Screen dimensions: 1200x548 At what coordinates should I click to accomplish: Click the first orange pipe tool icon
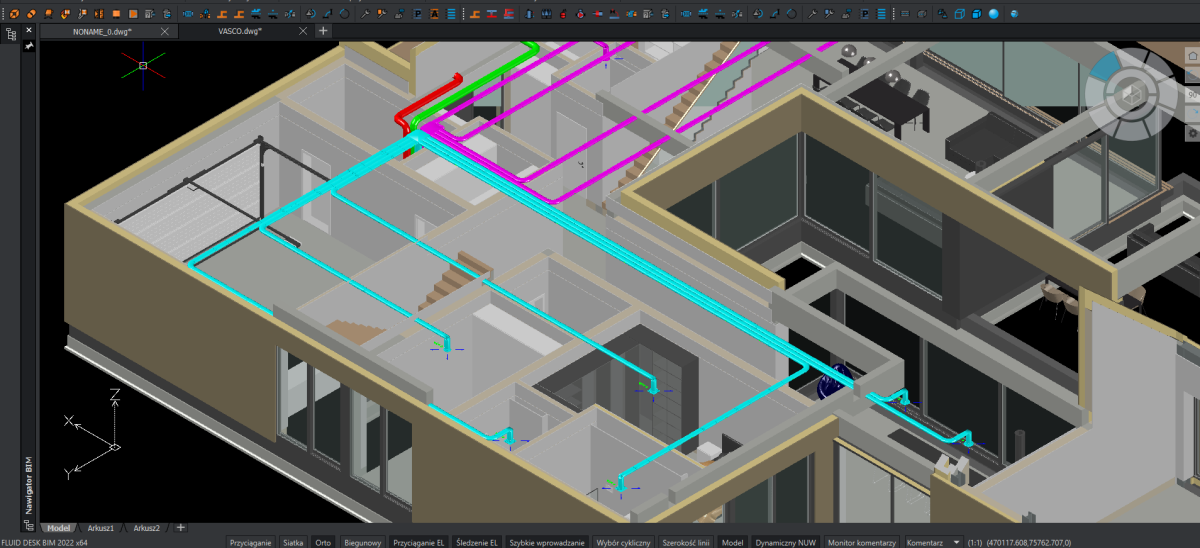pos(15,14)
